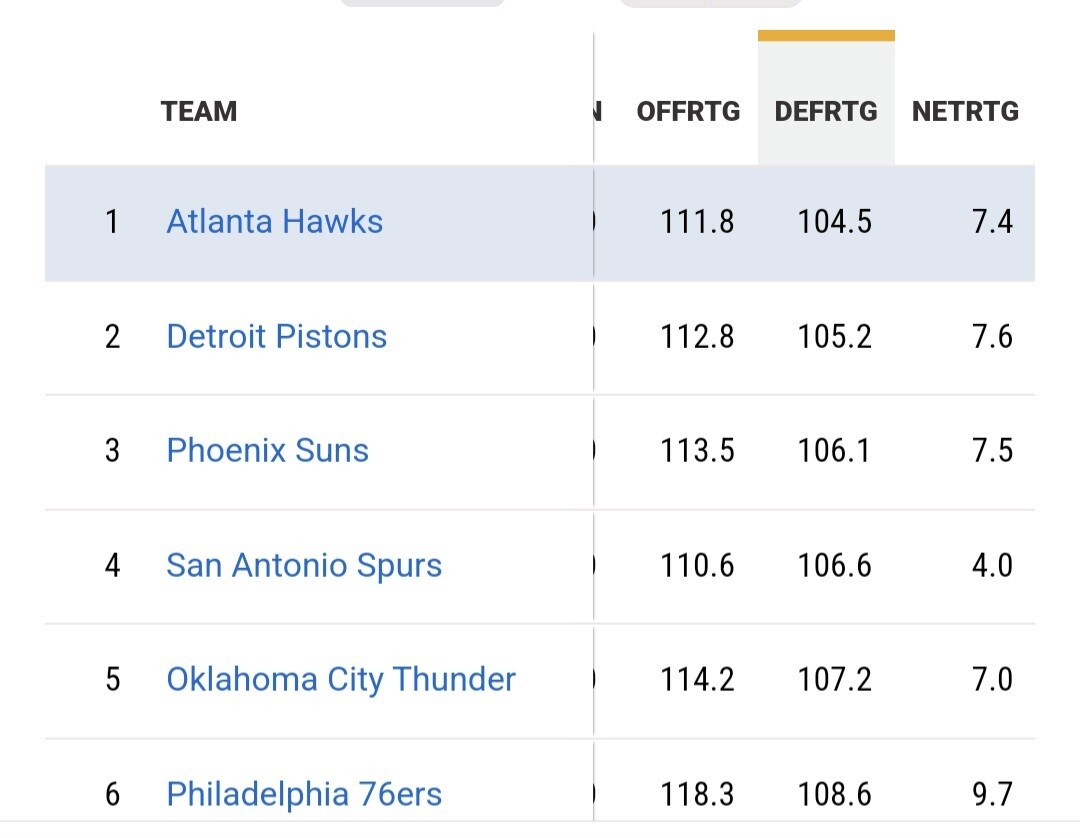Click the TEAM column header
Viewport: 1080px width, 838px height.
pos(199,111)
